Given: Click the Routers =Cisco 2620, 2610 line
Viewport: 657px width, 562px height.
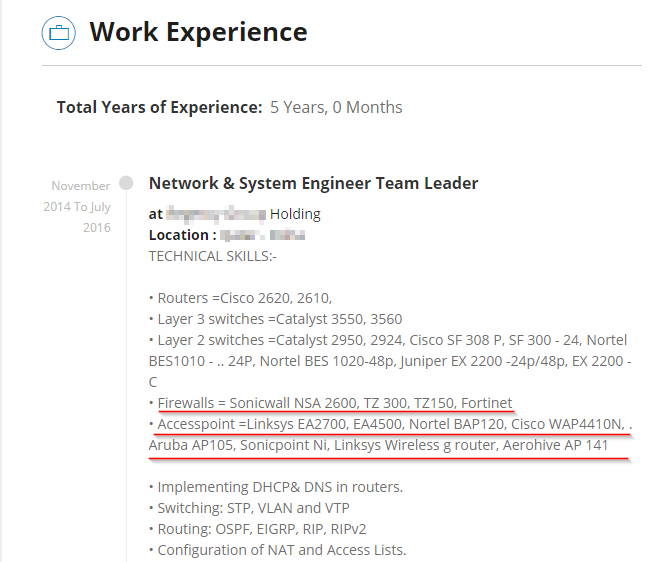Looking at the screenshot, I should (241, 298).
